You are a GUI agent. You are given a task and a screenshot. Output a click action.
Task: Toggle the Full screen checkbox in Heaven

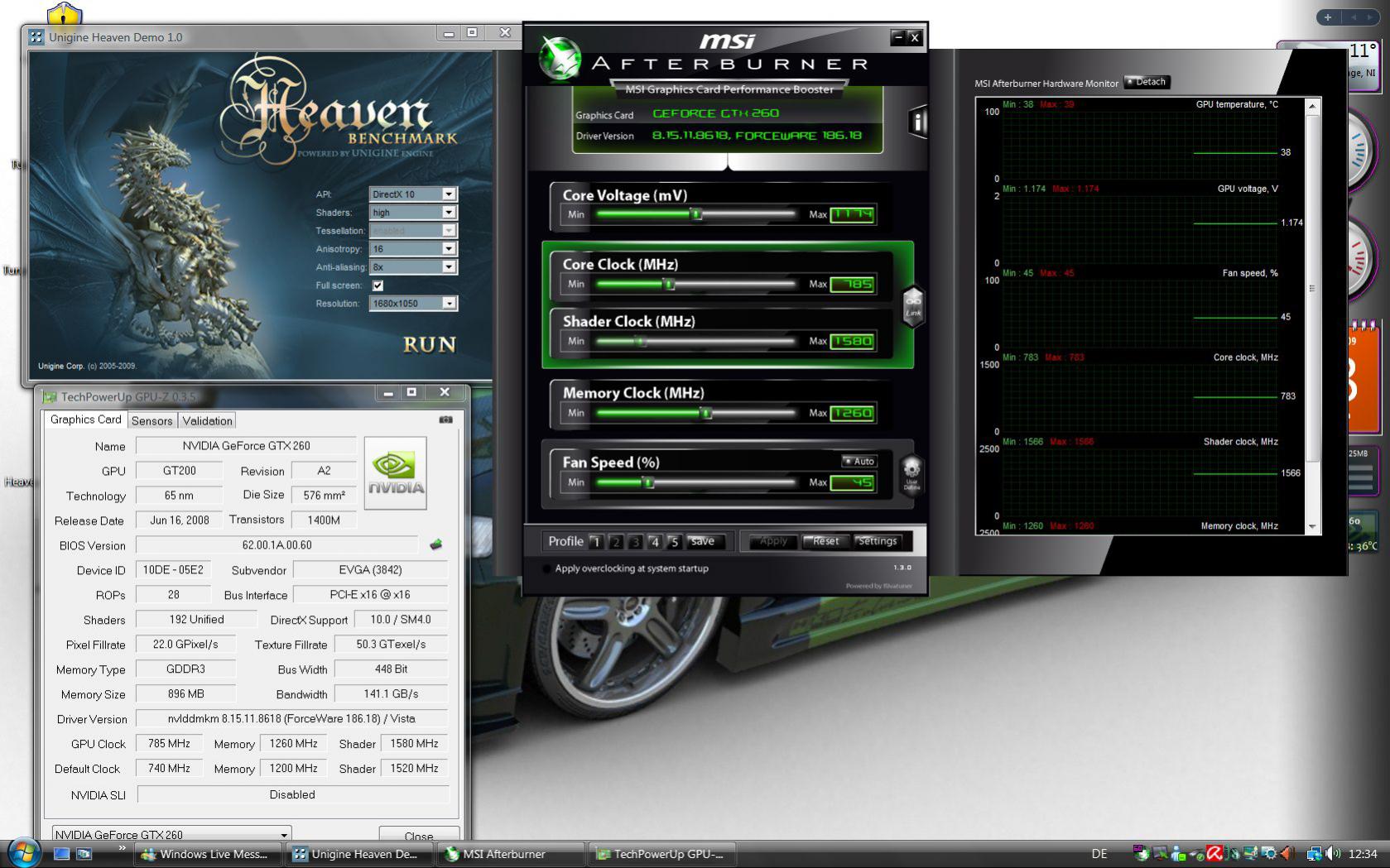point(378,285)
